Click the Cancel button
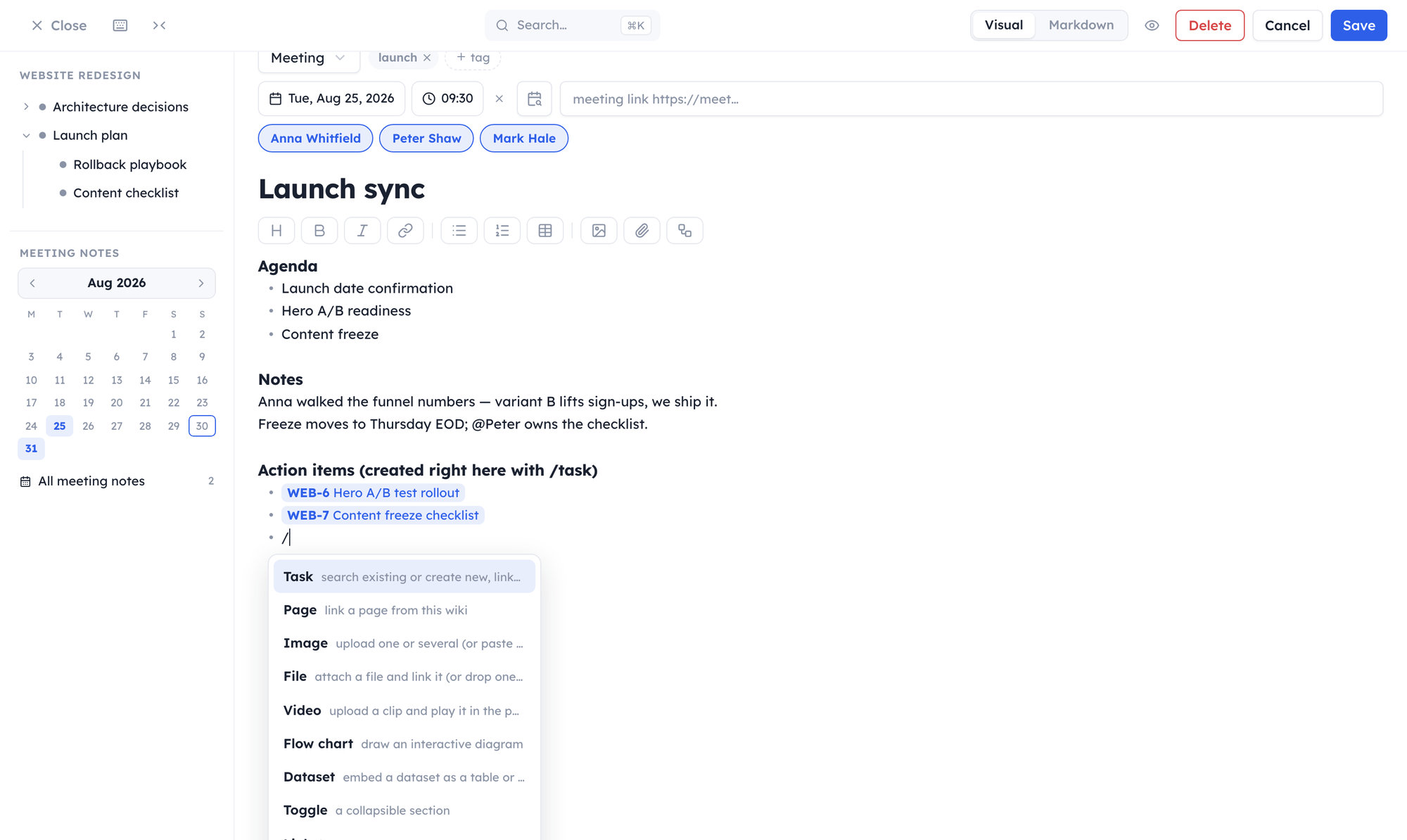The image size is (1407, 840). [x=1287, y=25]
